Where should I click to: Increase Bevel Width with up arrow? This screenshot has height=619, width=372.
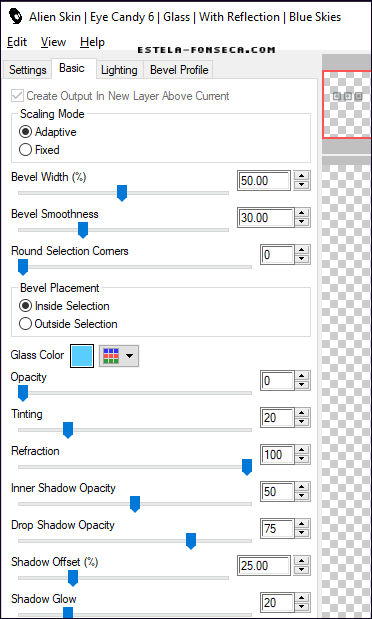(302, 176)
